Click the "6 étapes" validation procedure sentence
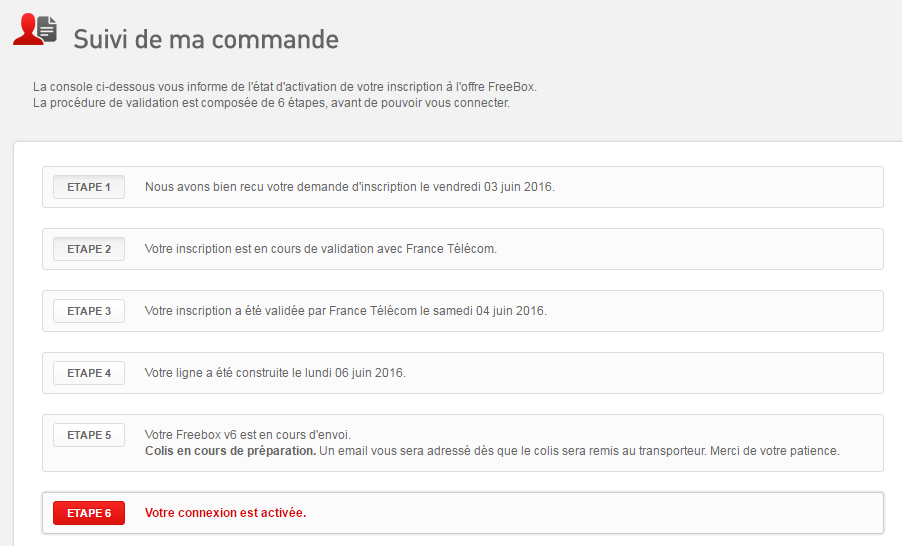 coord(271,103)
